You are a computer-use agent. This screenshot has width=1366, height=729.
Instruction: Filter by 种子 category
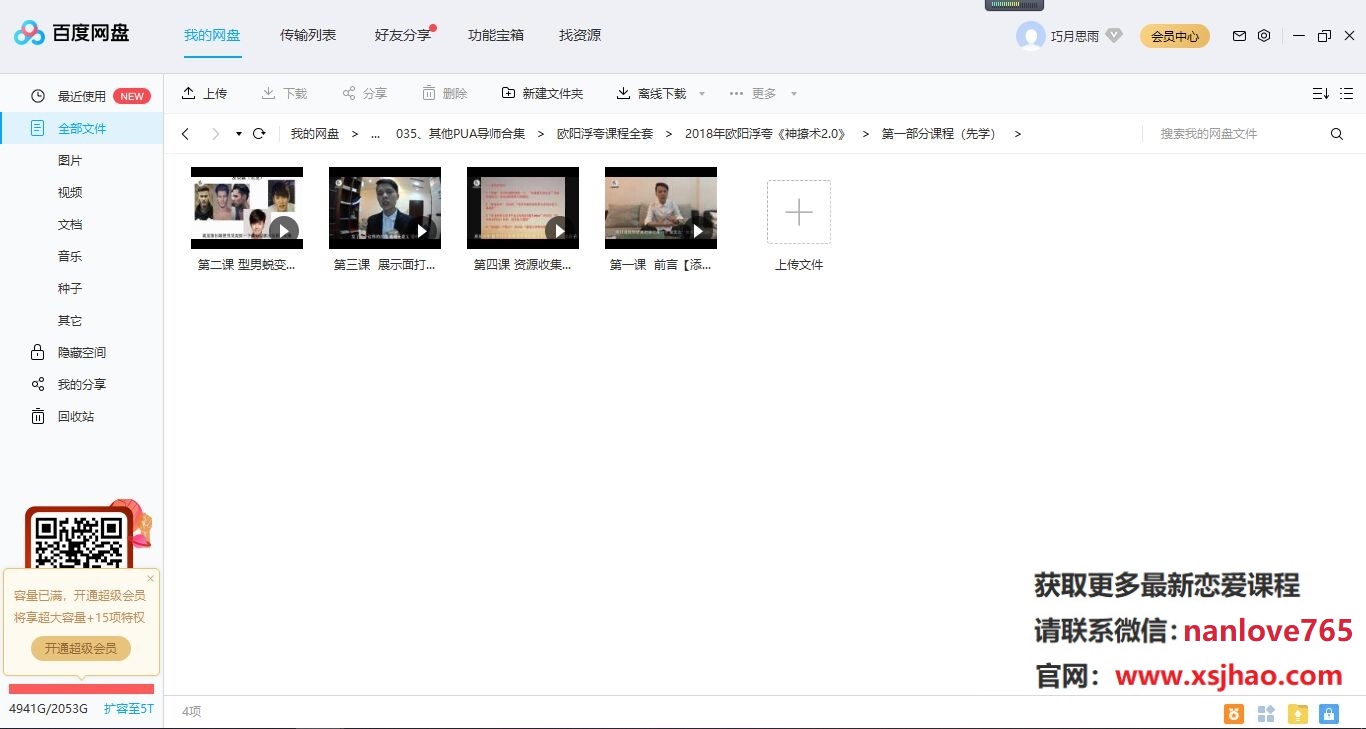click(x=70, y=288)
